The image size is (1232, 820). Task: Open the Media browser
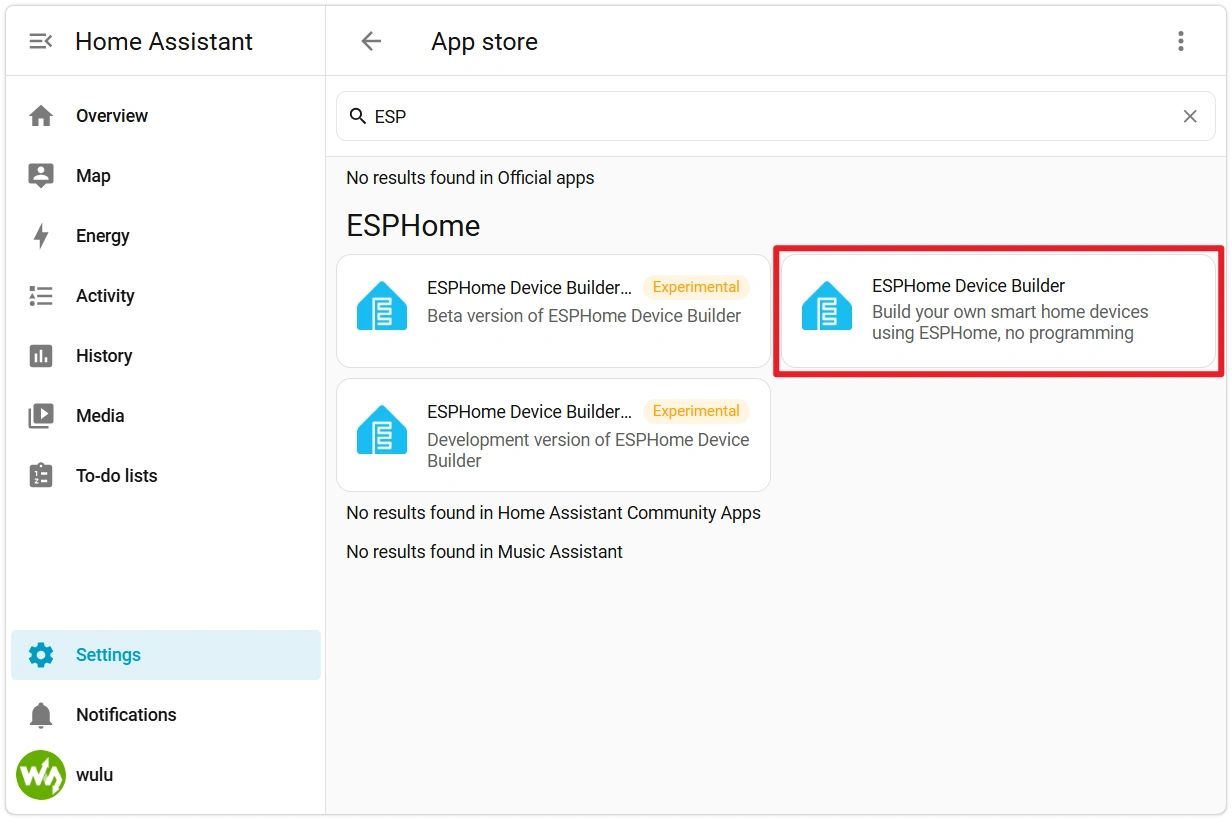pyautogui.click(x=166, y=416)
